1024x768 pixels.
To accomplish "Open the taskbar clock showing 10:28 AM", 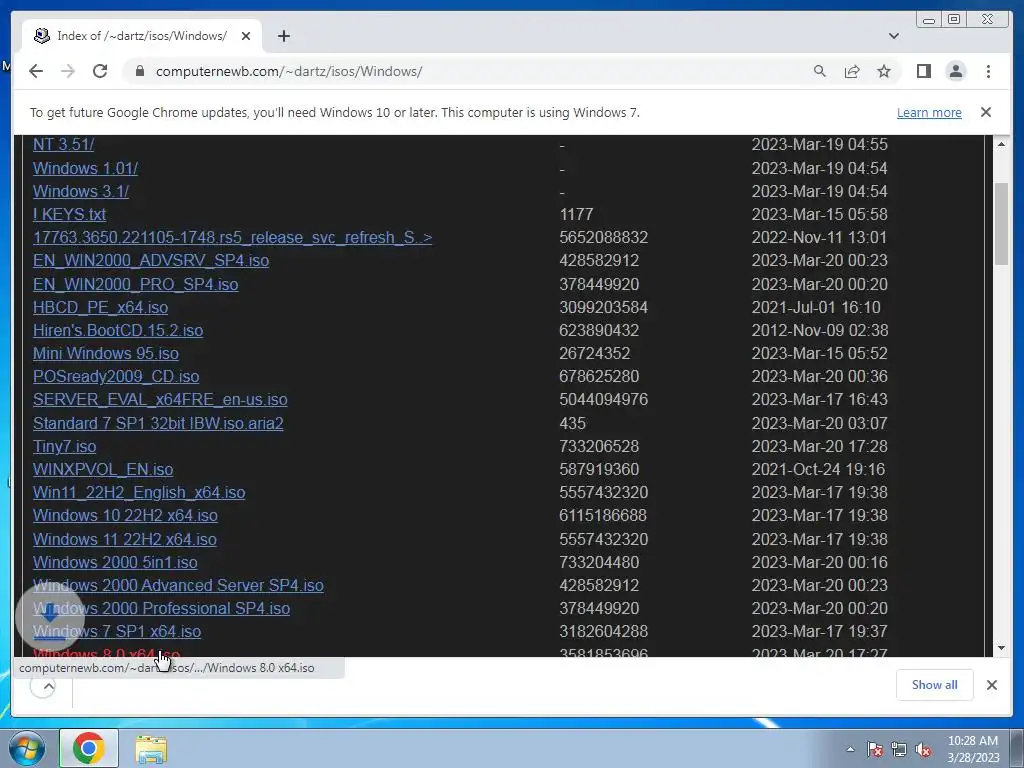I will point(973,748).
